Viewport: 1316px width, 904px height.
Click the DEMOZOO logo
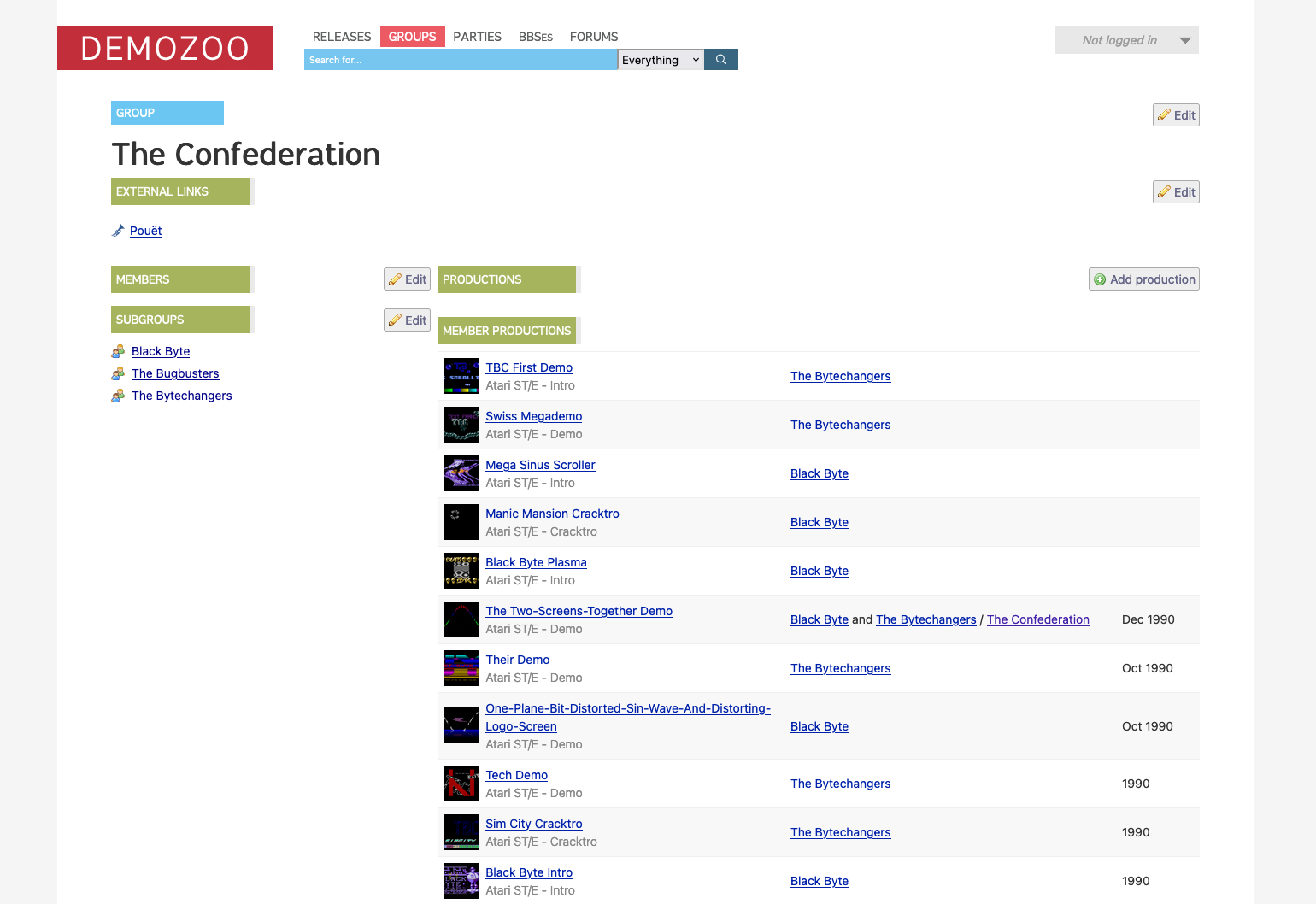click(x=165, y=48)
